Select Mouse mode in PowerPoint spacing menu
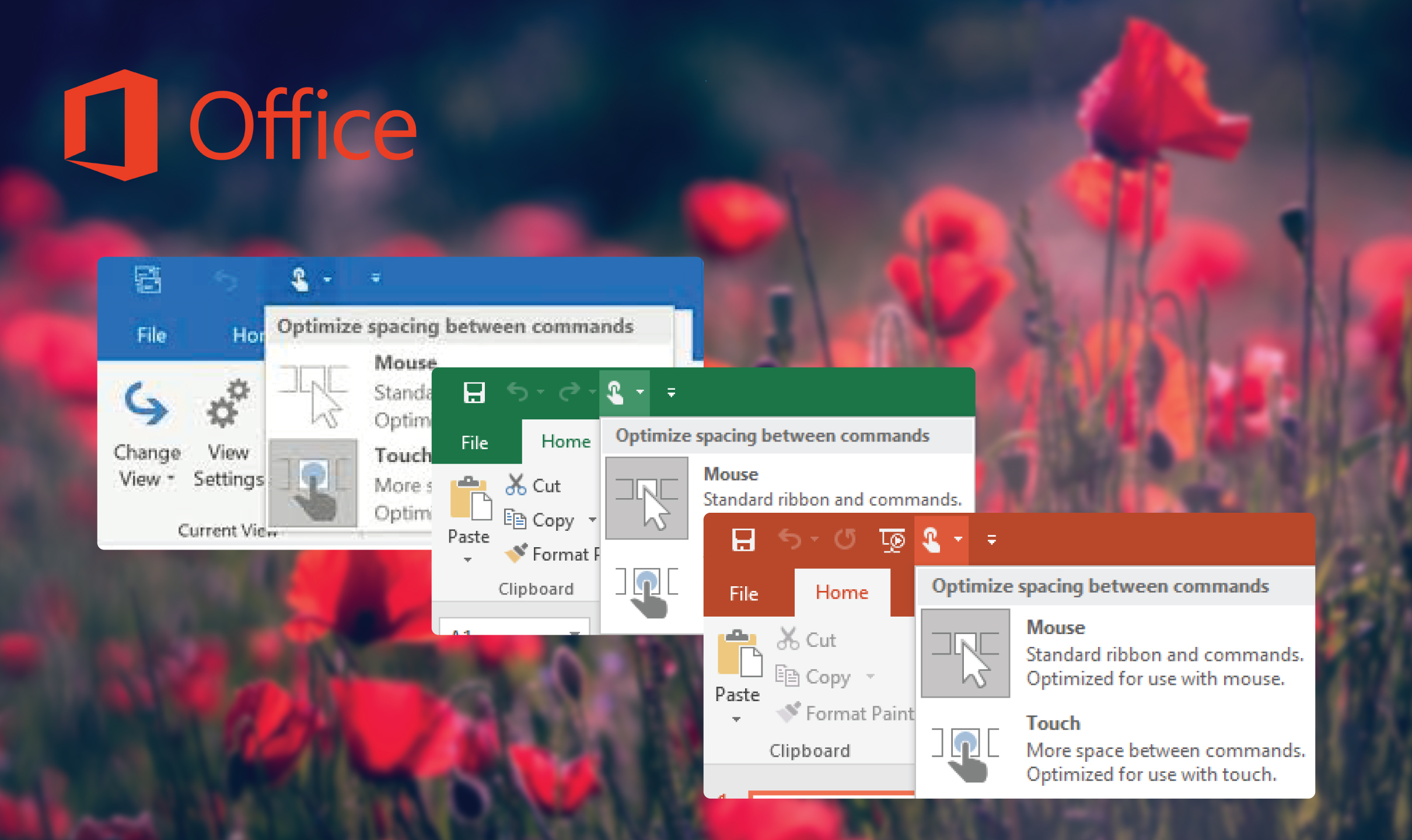Screen dimensions: 1412x840 pyautogui.click(x=1114, y=653)
